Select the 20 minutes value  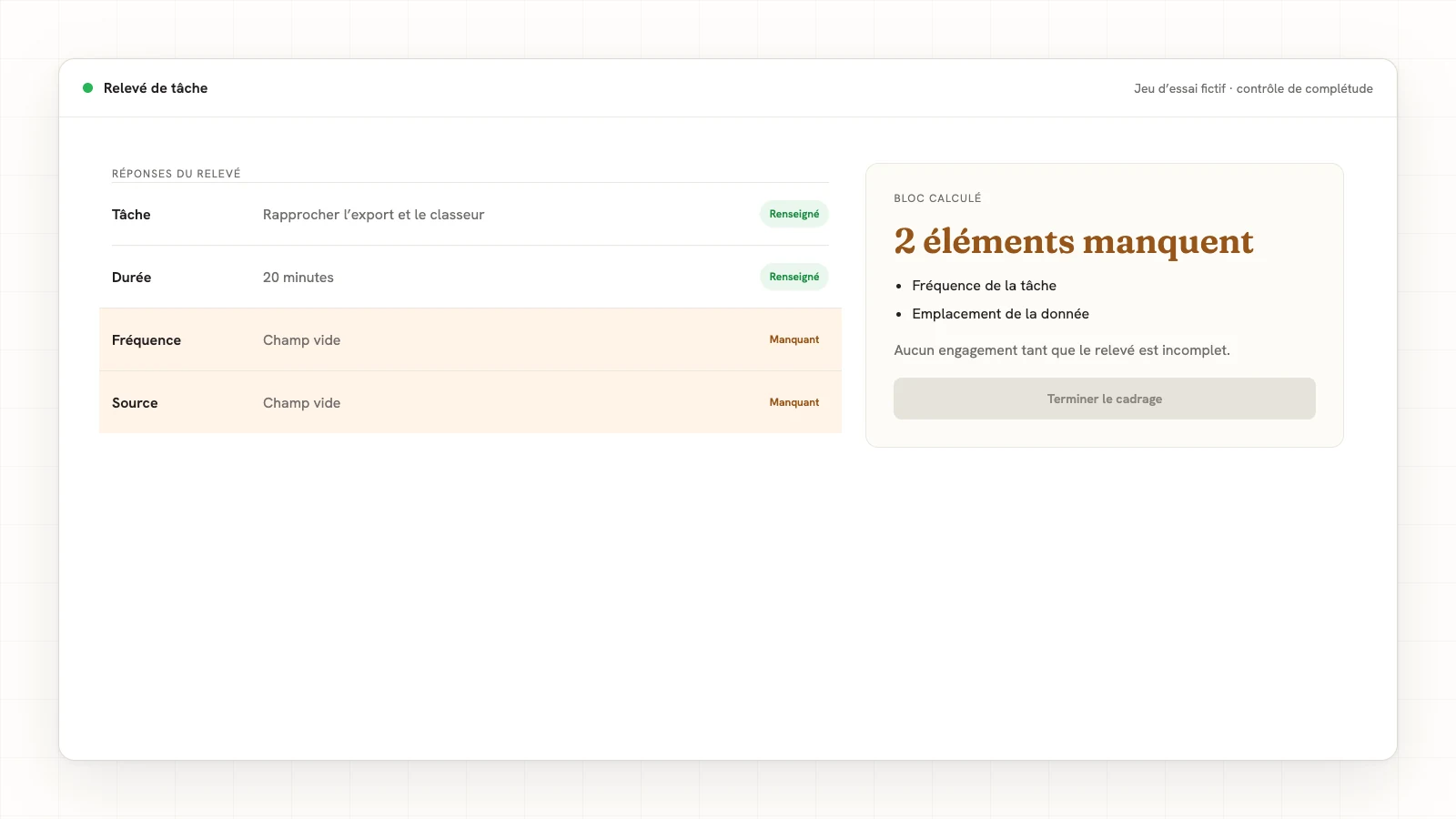[x=298, y=278]
